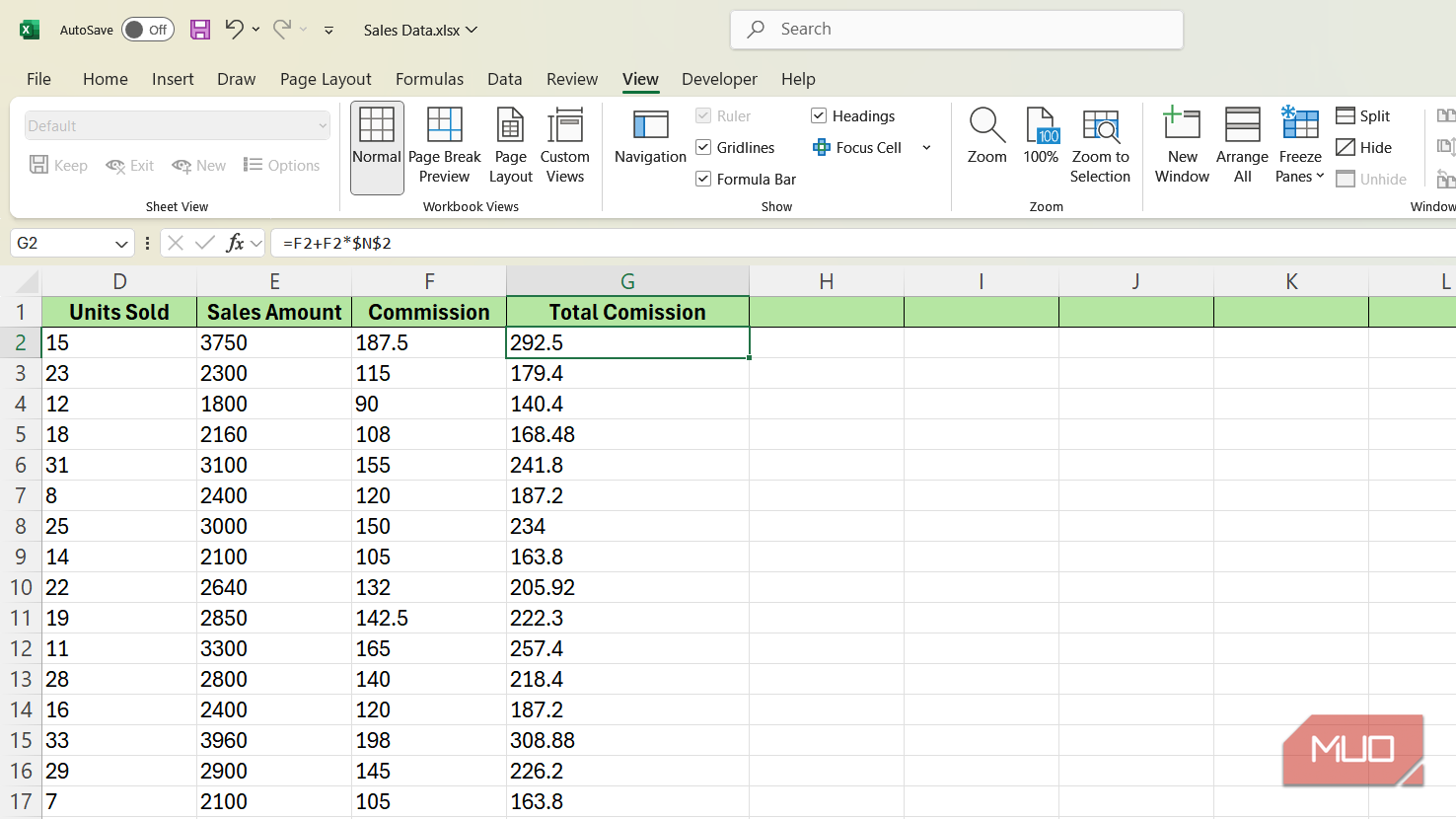Uncheck the Headings checkbox
Image resolution: width=1456 pixels, height=819 pixels.
819,116
